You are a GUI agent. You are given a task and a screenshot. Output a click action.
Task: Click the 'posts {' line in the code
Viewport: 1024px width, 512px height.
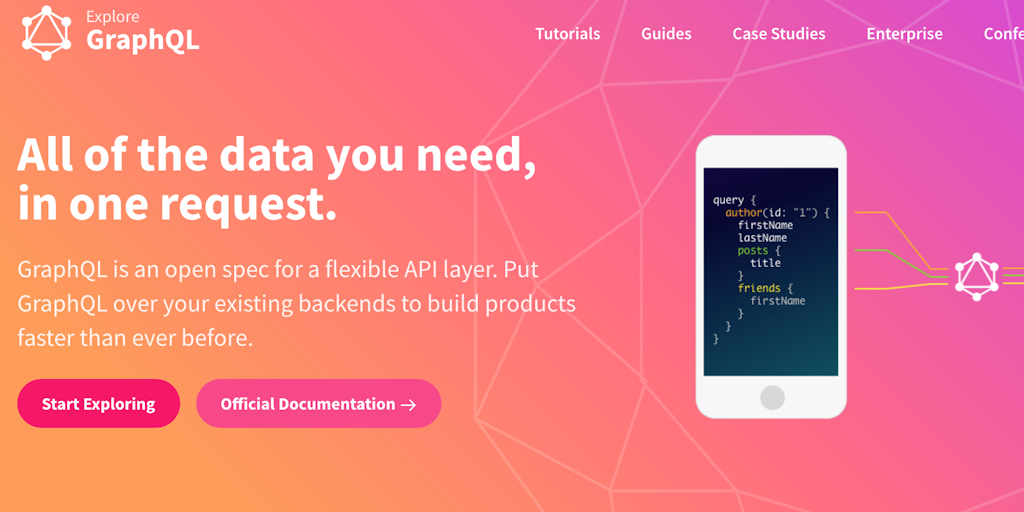(x=759, y=251)
